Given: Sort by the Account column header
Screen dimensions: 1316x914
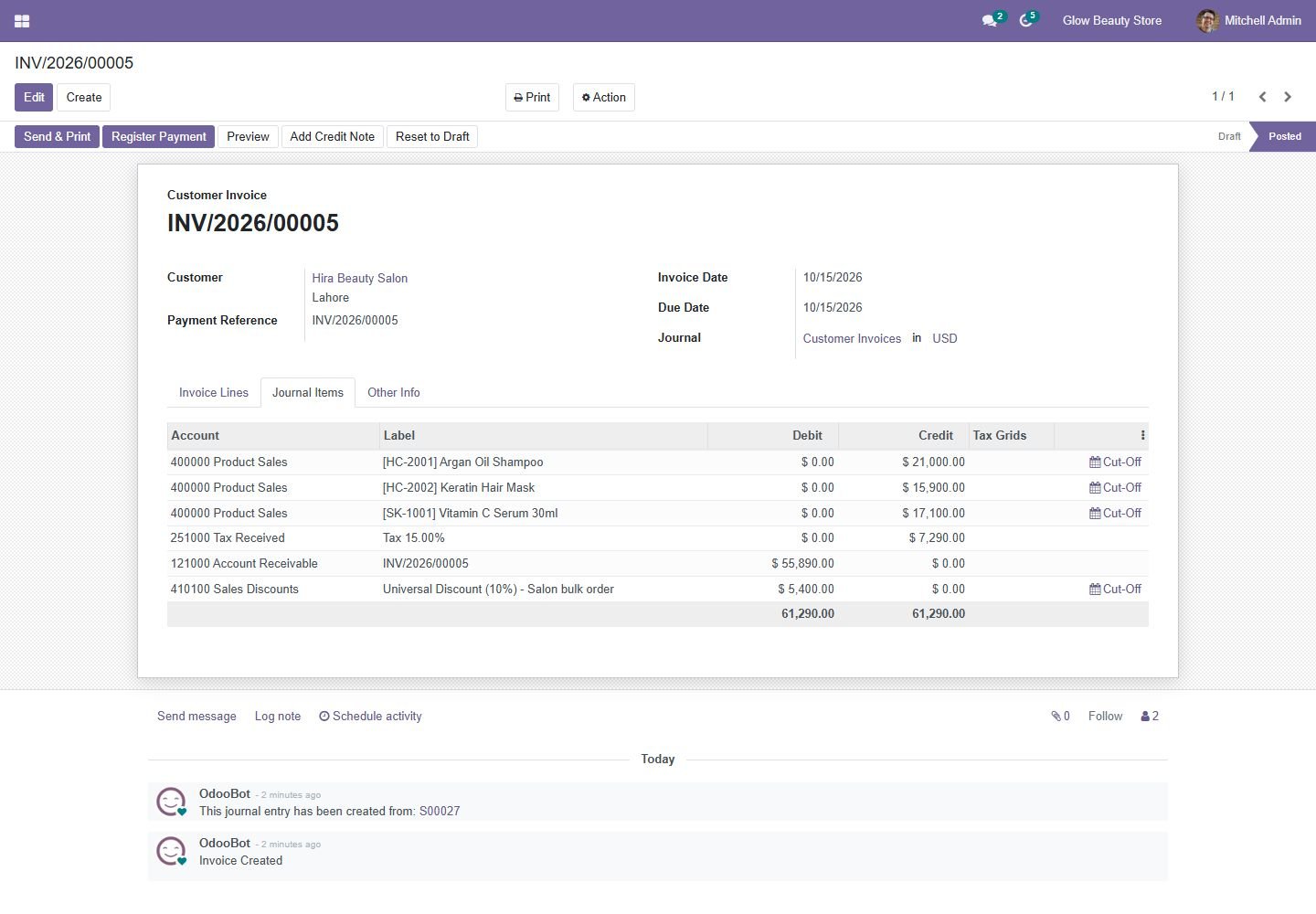Looking at the screenshot, I should tap(273, 436).
